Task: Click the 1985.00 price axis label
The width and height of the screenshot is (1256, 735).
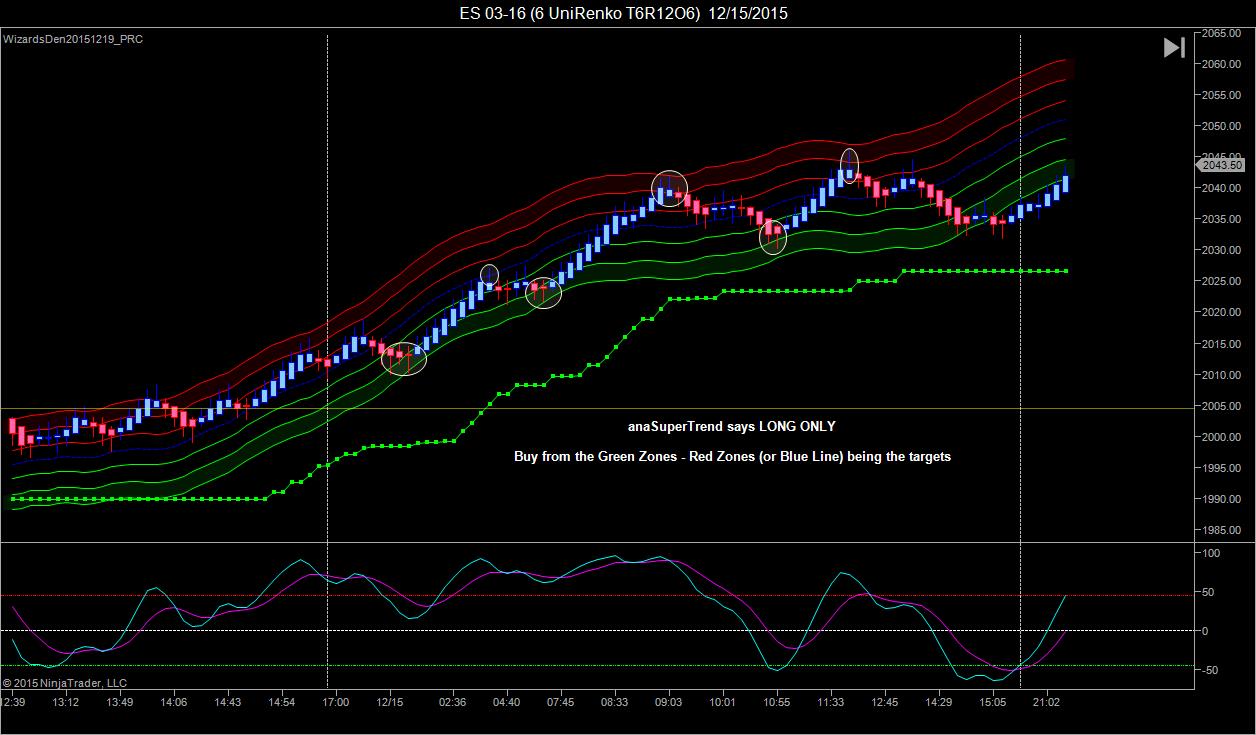Action: coord(1221,530)
